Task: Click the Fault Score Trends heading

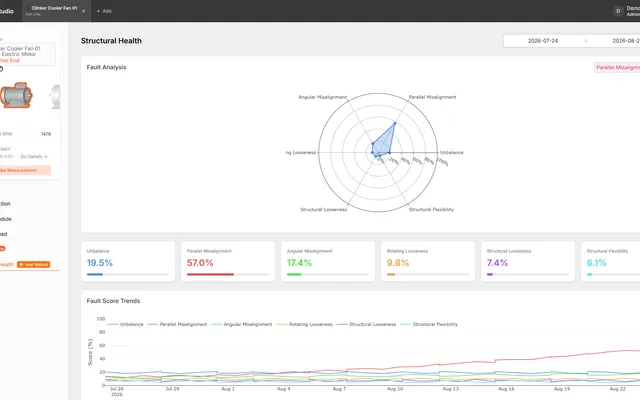Action: click(x=113, y=301)
